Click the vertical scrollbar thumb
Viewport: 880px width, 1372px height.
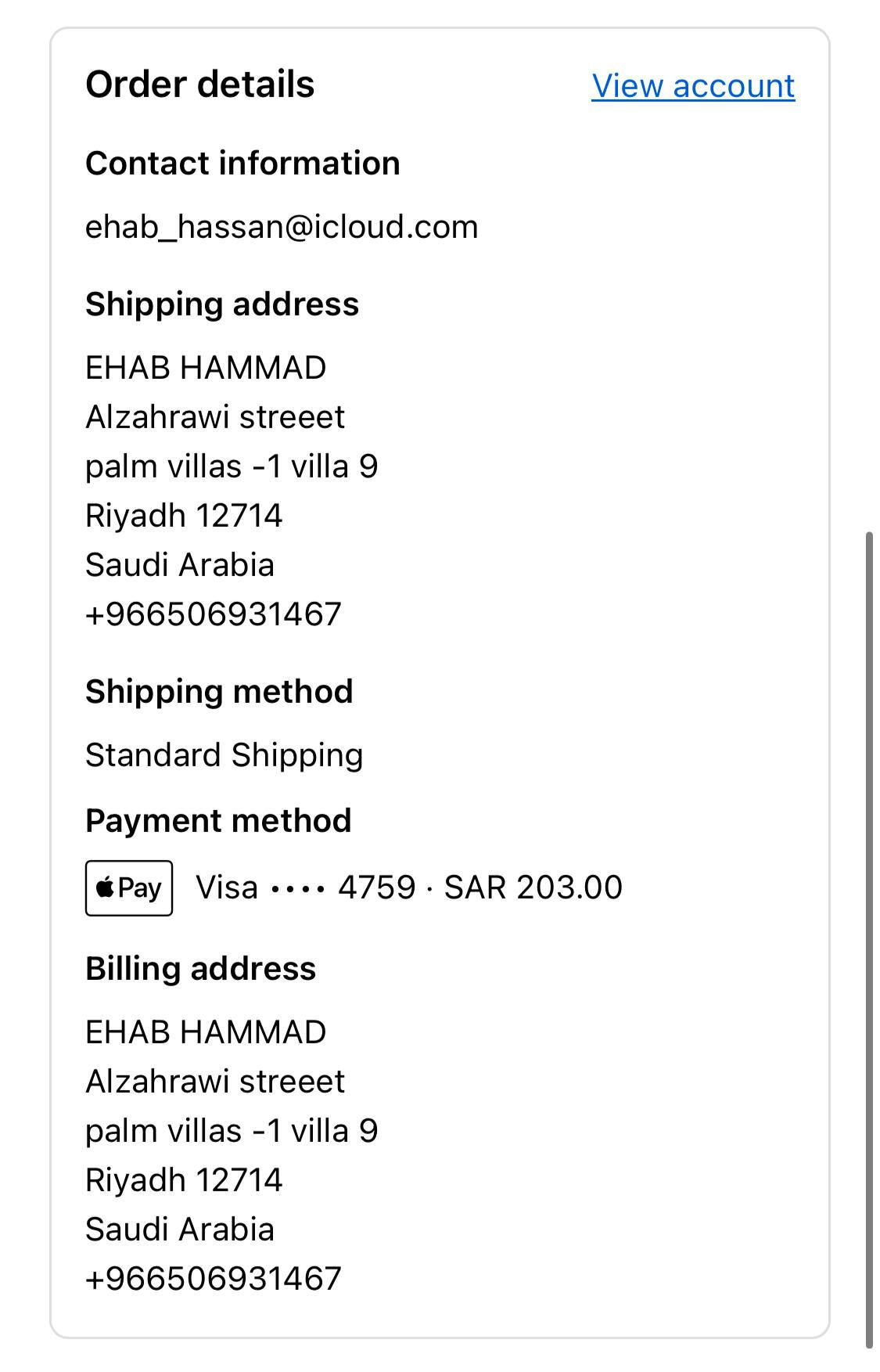(x=869, y=939)
